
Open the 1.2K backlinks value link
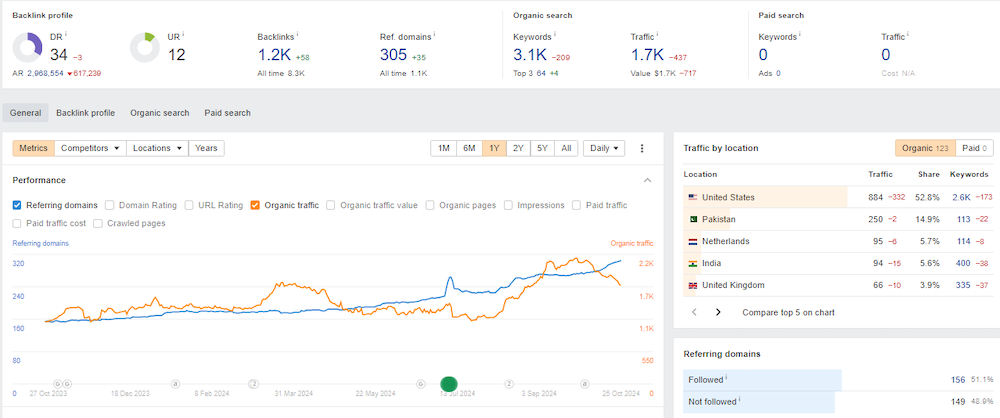pyautogui.click(x=274, y=55)
